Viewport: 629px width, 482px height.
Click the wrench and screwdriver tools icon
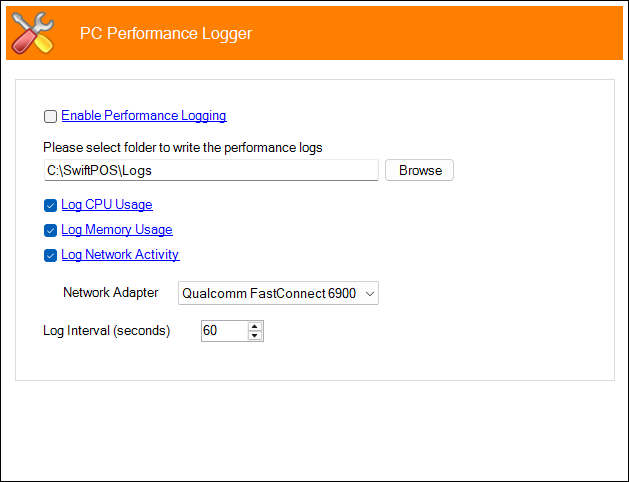pyautogui.click(x=33, y=33)
